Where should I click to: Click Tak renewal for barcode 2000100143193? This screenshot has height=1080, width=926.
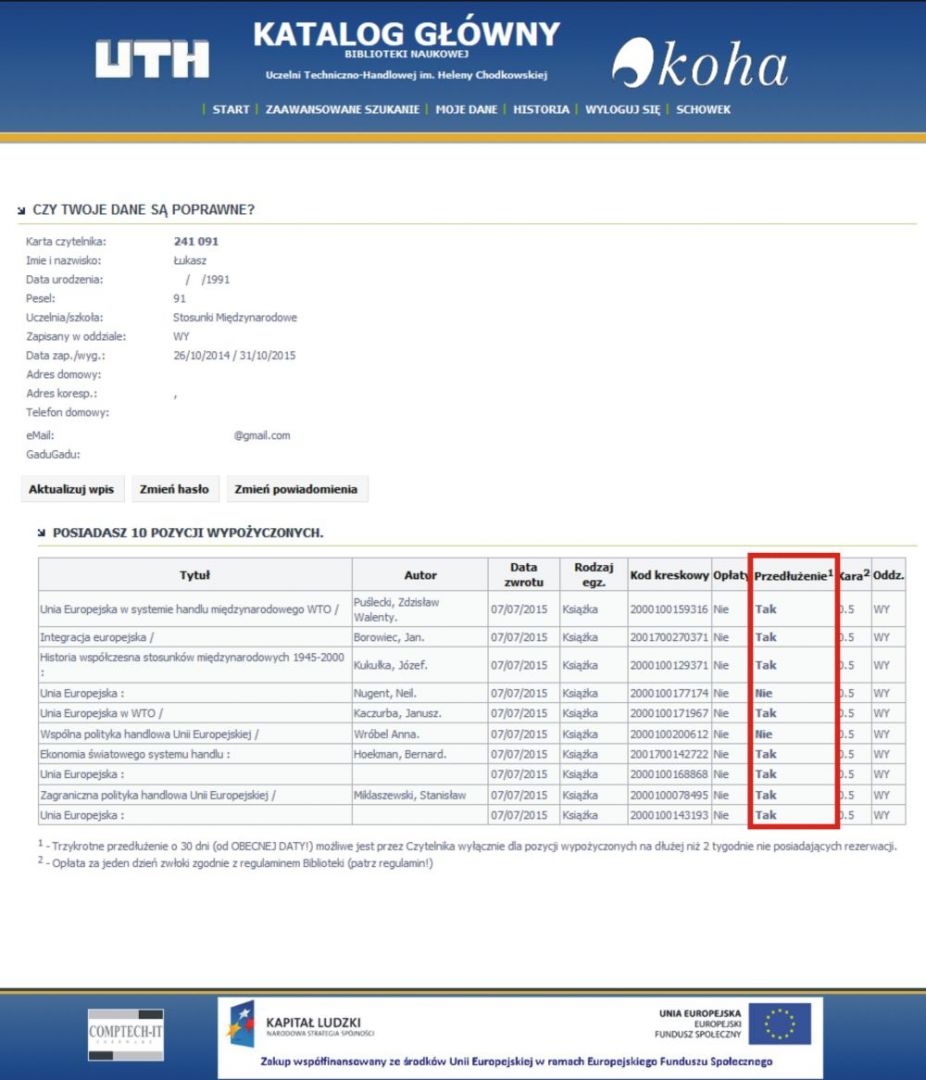click(765, 816)
